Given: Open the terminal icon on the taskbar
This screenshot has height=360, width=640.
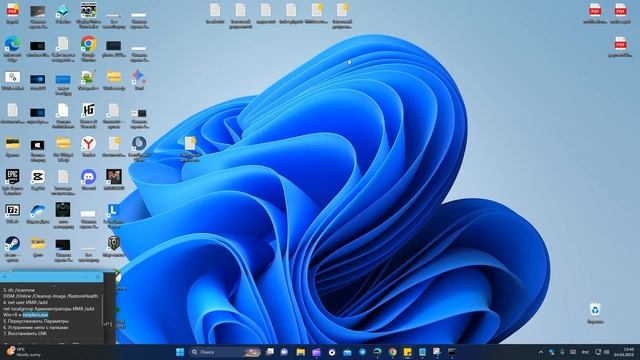Looking at the screenshot, I should (452, 352).
